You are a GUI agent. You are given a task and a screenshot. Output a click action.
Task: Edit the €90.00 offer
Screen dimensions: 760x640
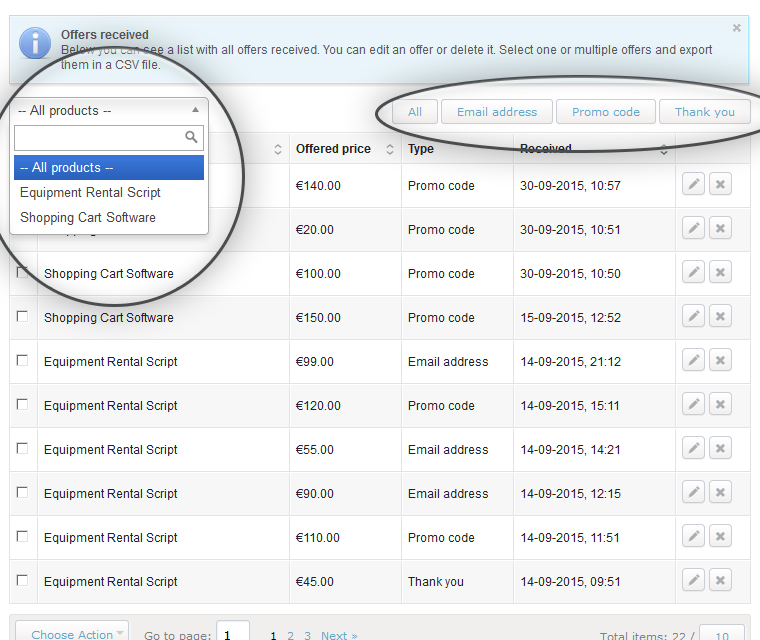[x=693, y=493]
